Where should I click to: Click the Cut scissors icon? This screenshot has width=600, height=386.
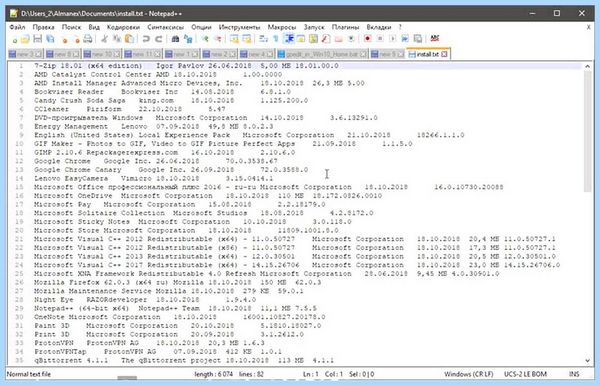pyautogui.click(x=104, y=39)
